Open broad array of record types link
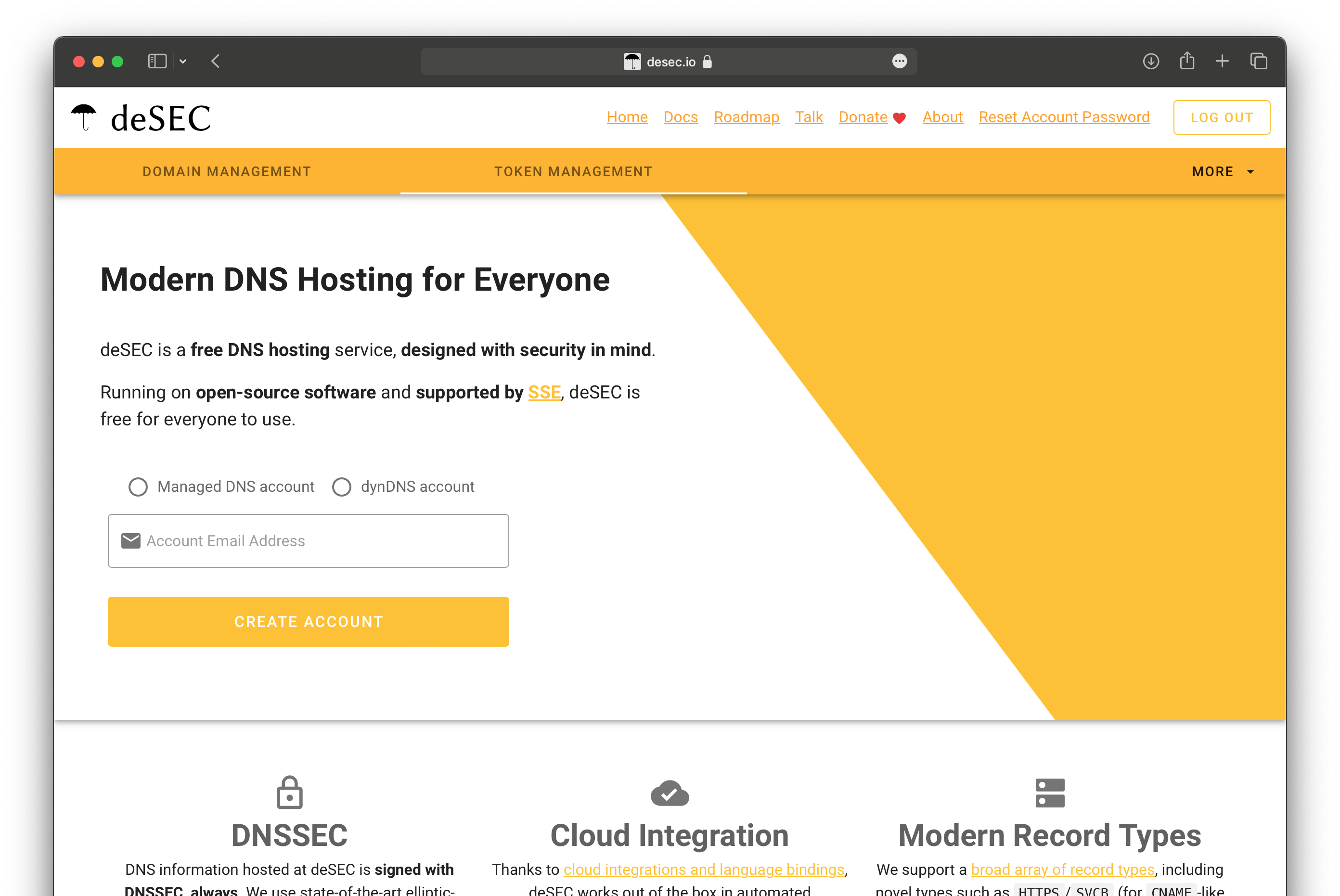Image resolution: width=1340 pixels, height=896 pixels. 1063,870
